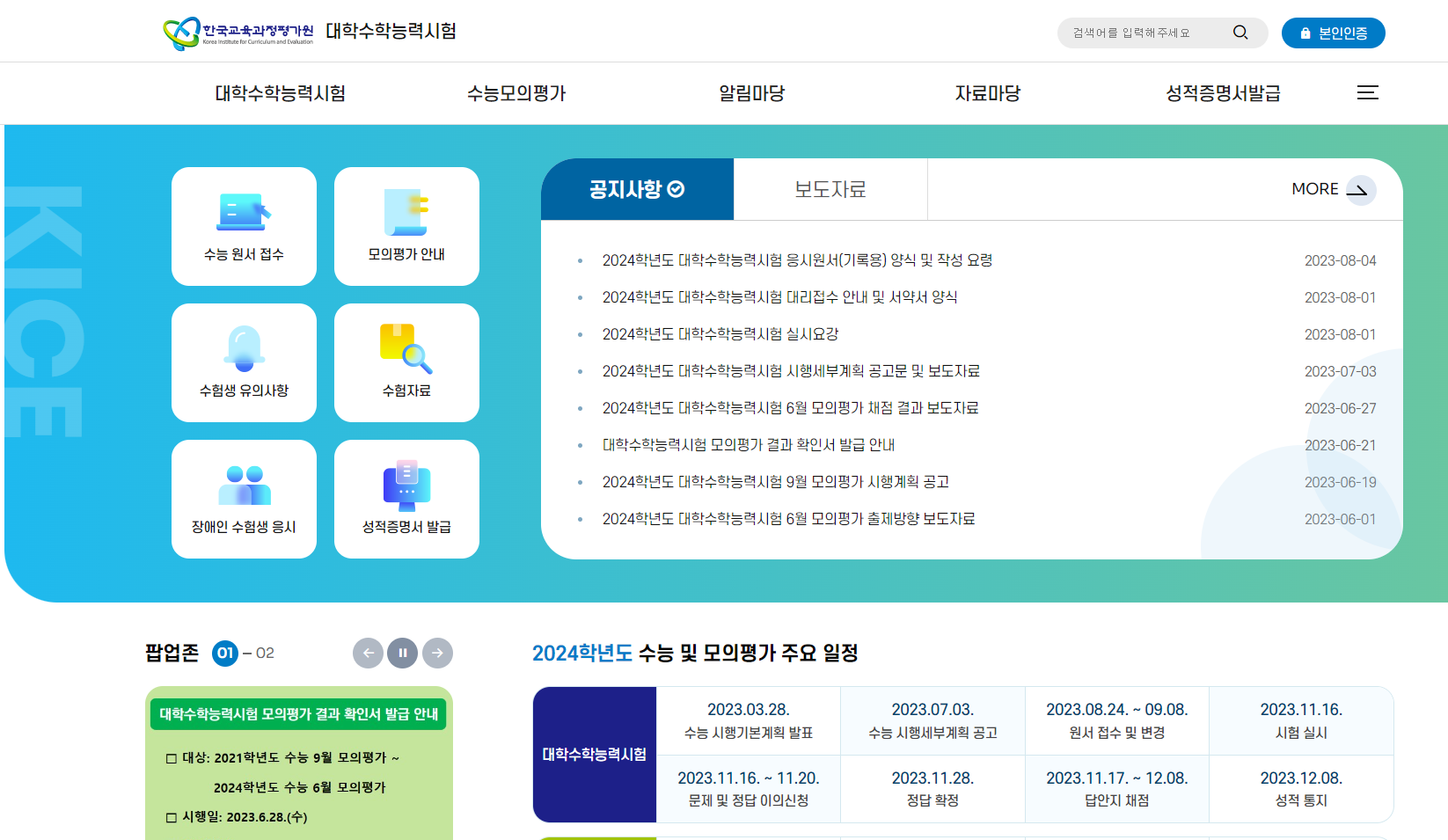Click the MORE arrow button

(x=1333, y=189)
